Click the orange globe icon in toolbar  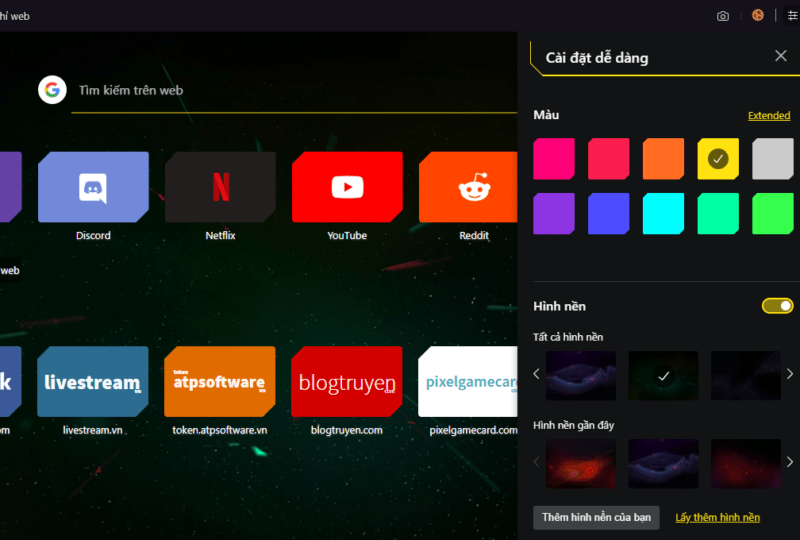tap(758, 15)
